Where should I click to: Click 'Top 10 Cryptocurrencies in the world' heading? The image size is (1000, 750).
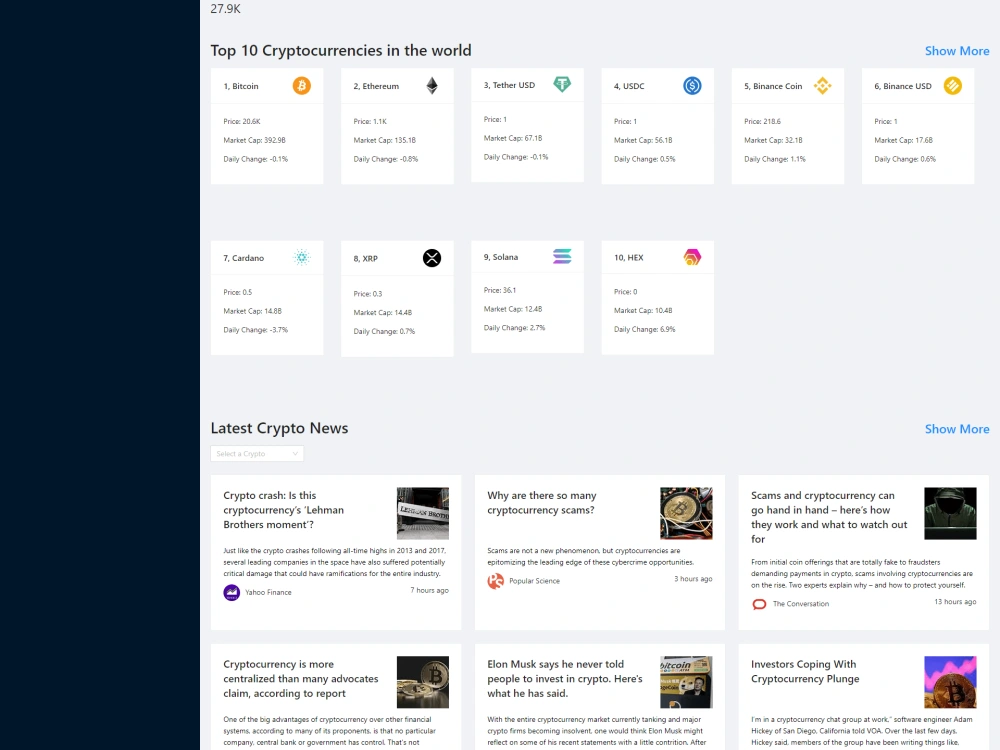click(x=341, y=51)
